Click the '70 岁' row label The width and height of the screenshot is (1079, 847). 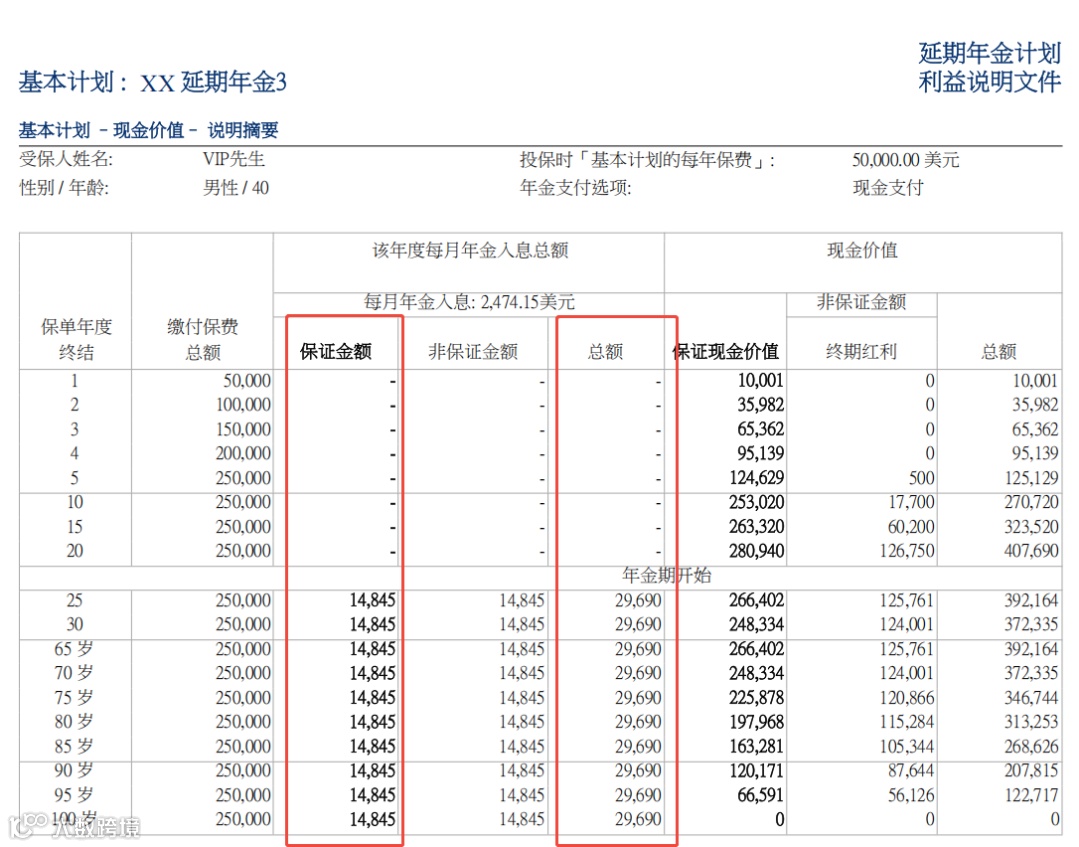pos(74,673)
